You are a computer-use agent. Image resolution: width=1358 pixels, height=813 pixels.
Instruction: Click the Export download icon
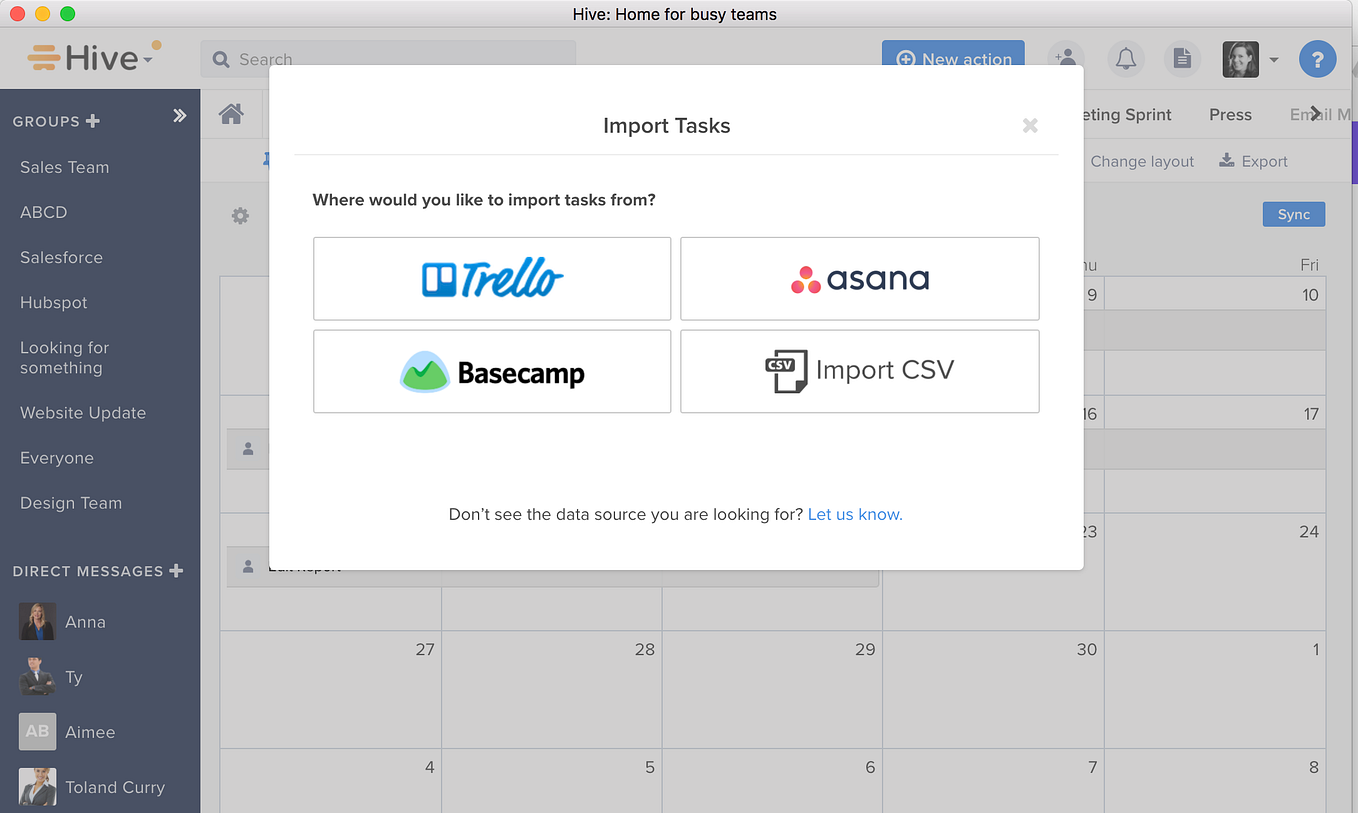pyautogui.click(x=1225, y=160)
